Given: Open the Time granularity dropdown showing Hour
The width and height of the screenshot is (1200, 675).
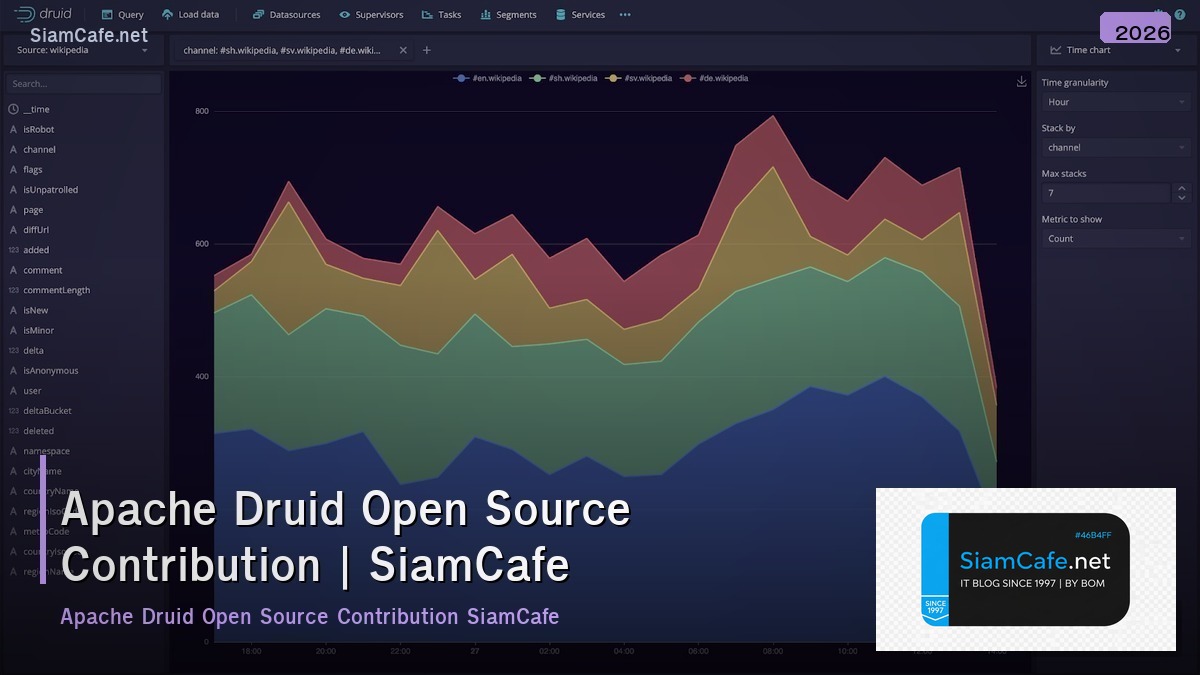Looking at the screenshot, I should click(x=1115, y=101).
